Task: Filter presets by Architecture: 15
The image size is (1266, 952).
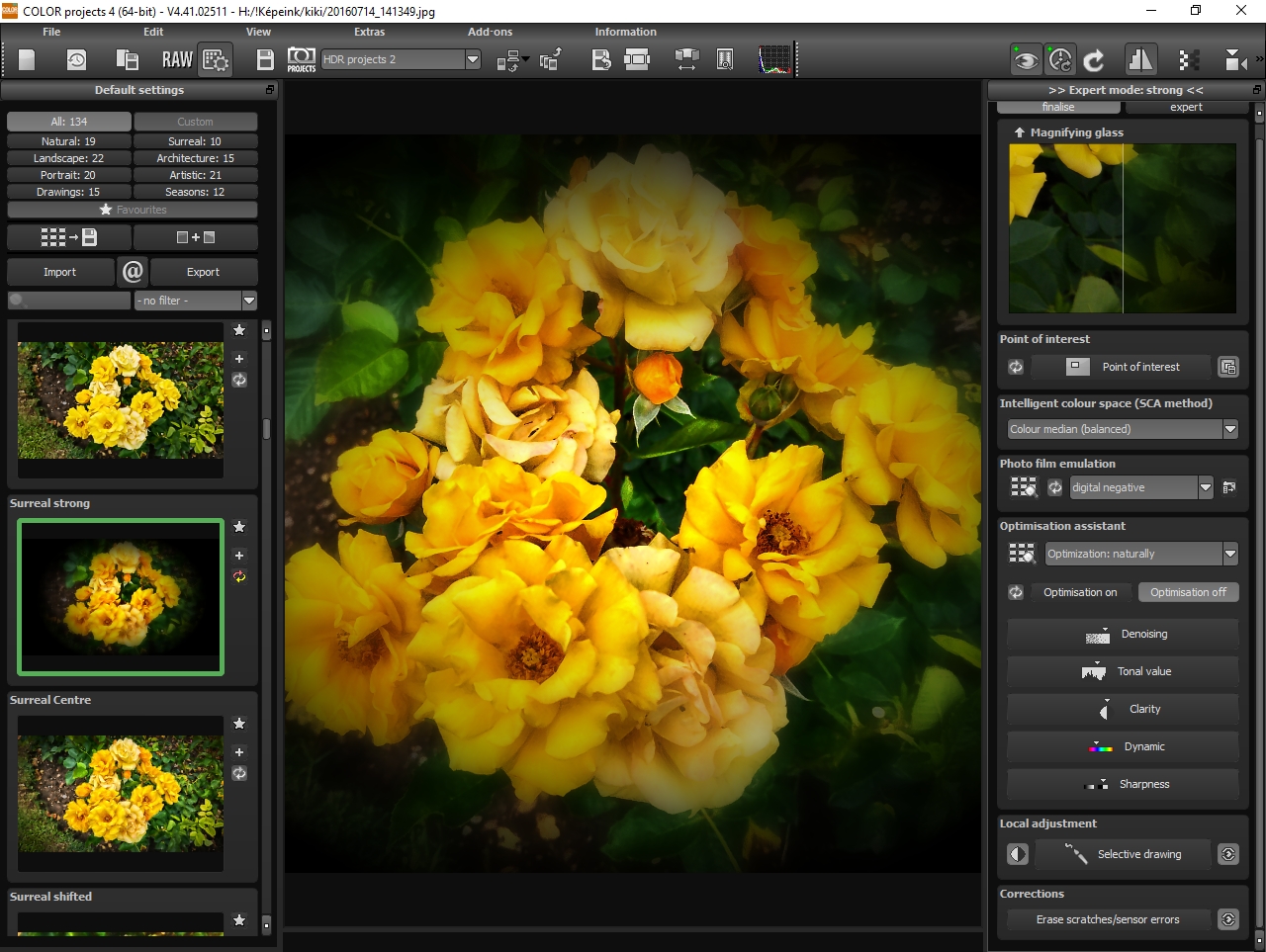Action: point(196,158)
